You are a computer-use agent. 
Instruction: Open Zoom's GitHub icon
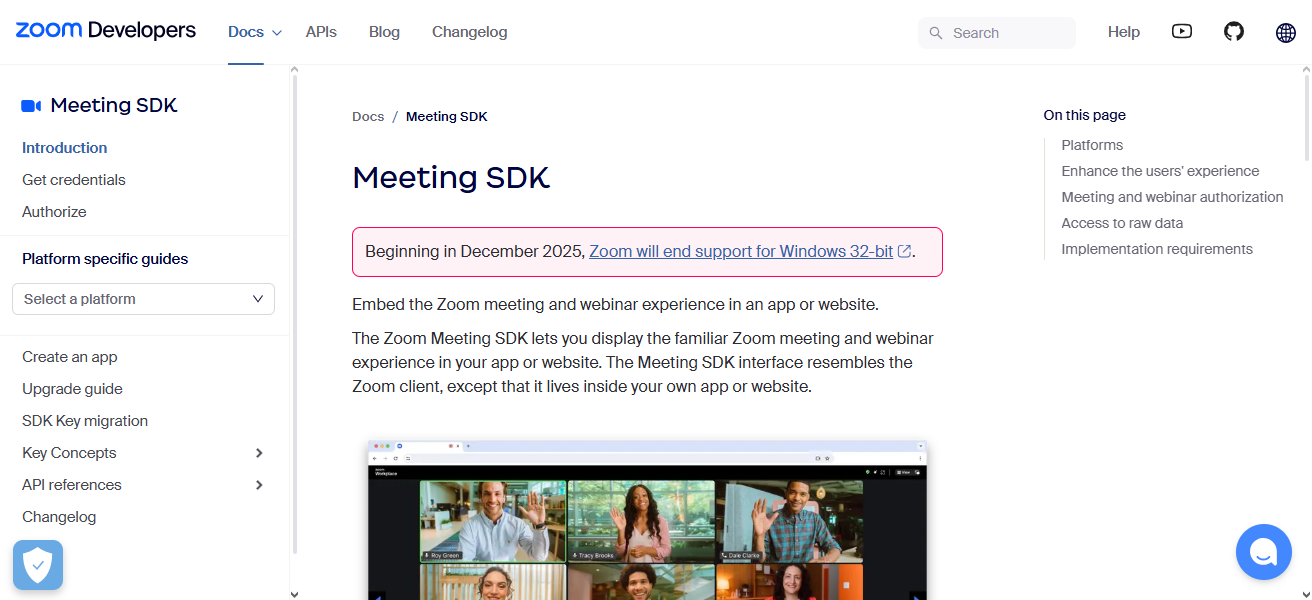[x=1233, y=31]
